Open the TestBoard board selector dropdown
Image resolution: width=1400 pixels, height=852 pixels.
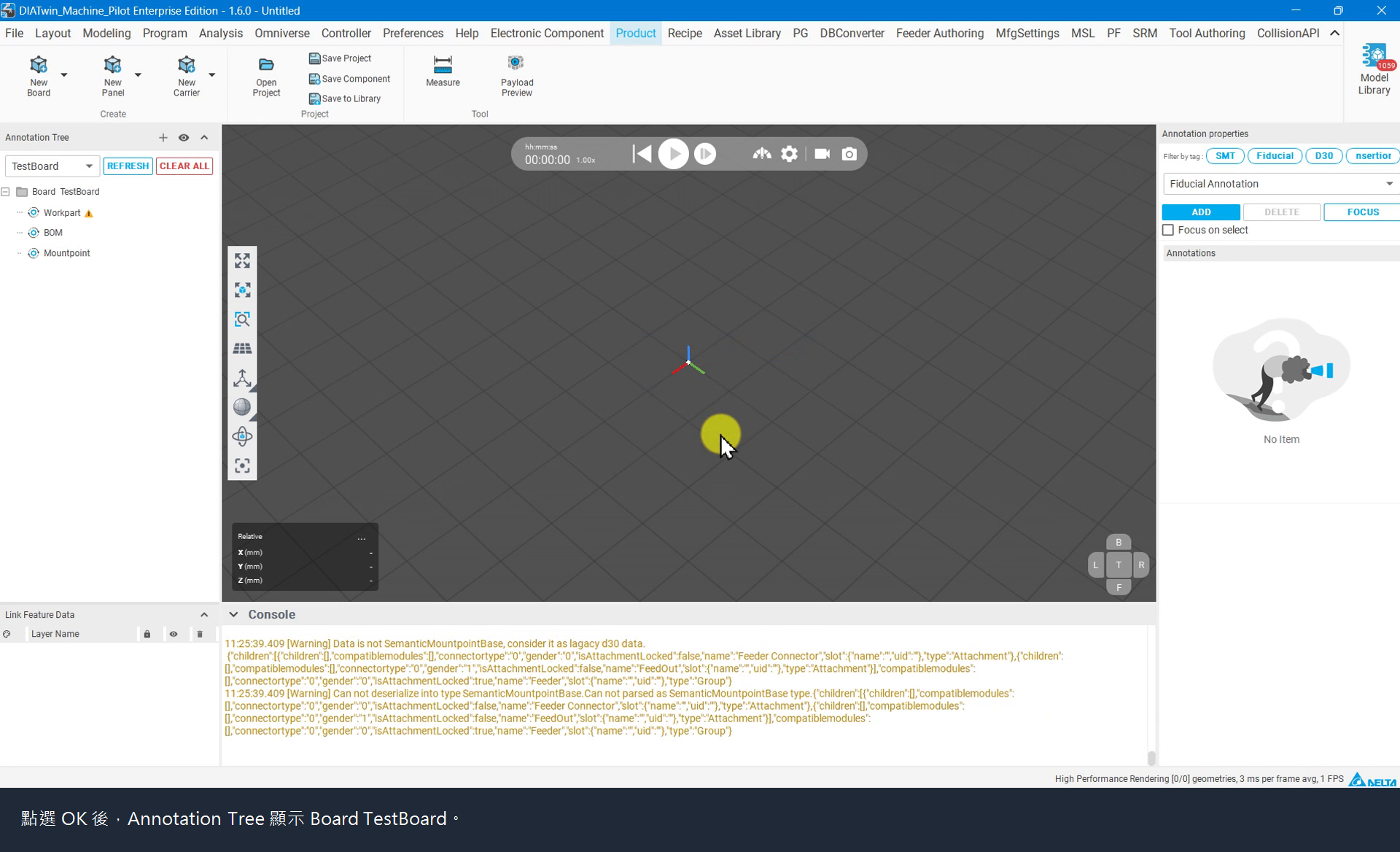coord(52,166)
